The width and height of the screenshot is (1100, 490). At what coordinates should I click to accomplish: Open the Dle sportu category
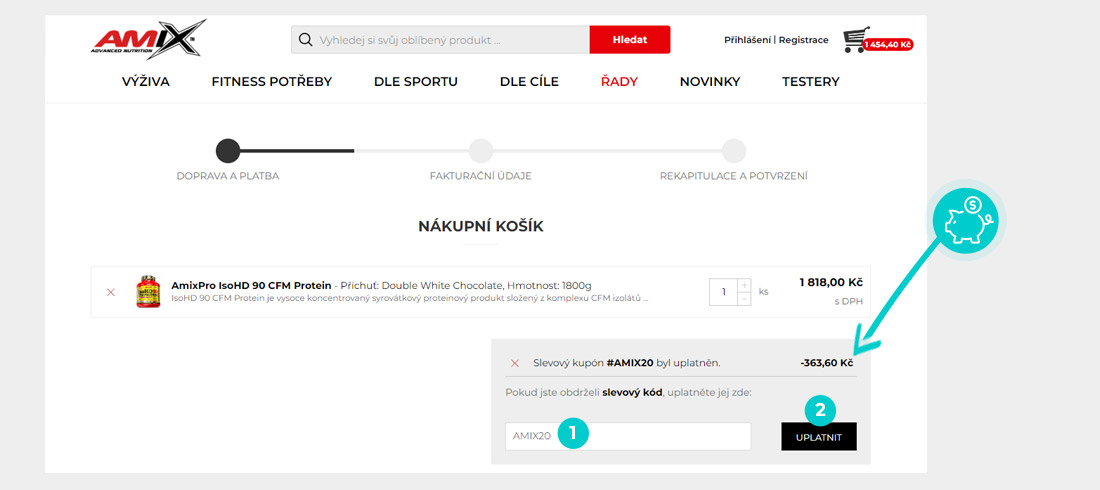415,82
